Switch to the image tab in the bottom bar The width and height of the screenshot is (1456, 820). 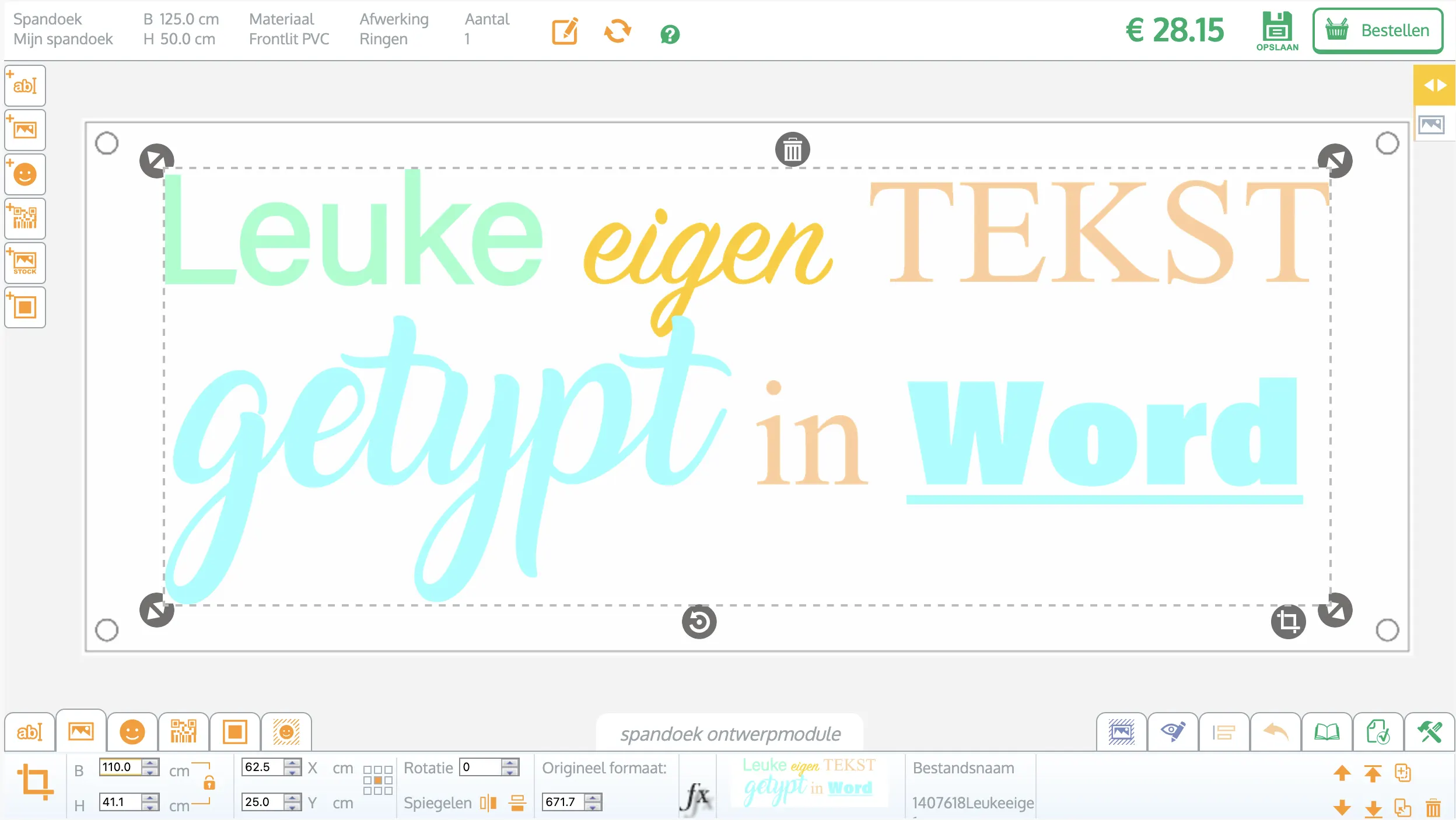pos(81,731)
